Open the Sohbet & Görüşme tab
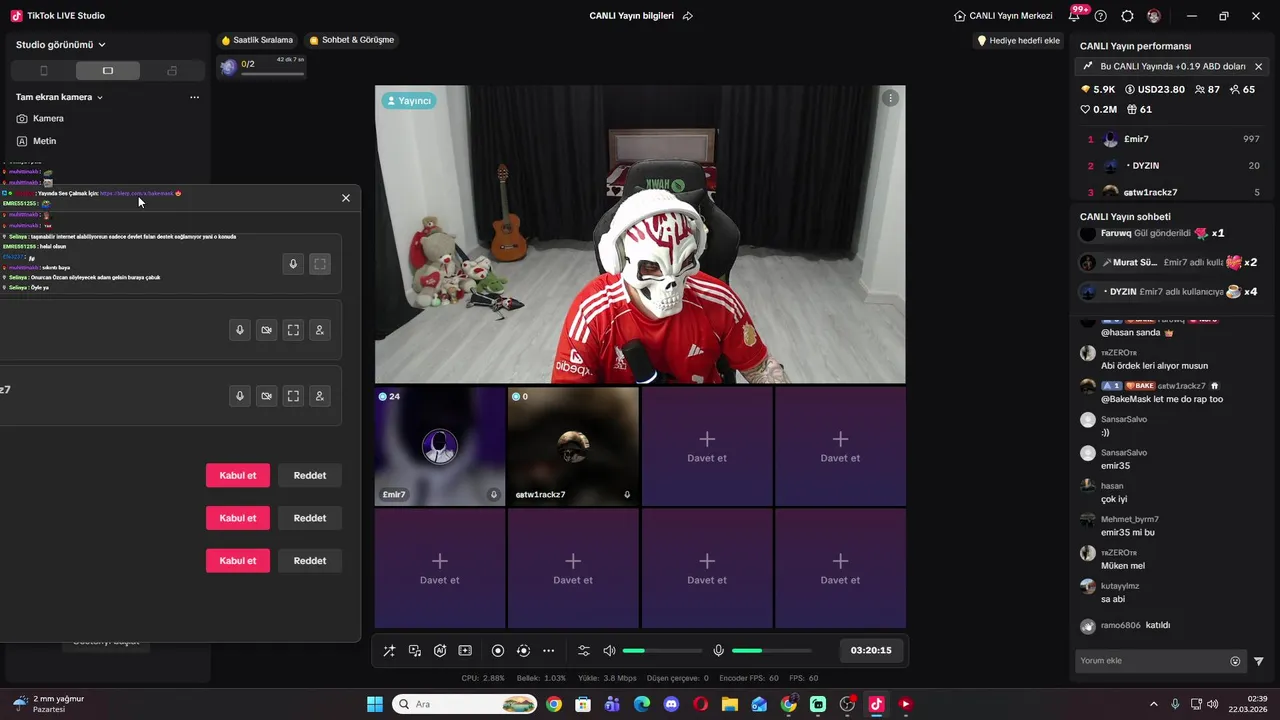 tap(351, 40)
